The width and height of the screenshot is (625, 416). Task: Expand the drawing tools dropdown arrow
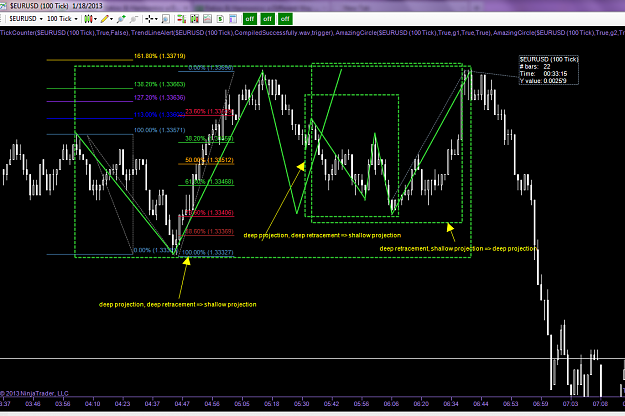[x=111, y=19]
